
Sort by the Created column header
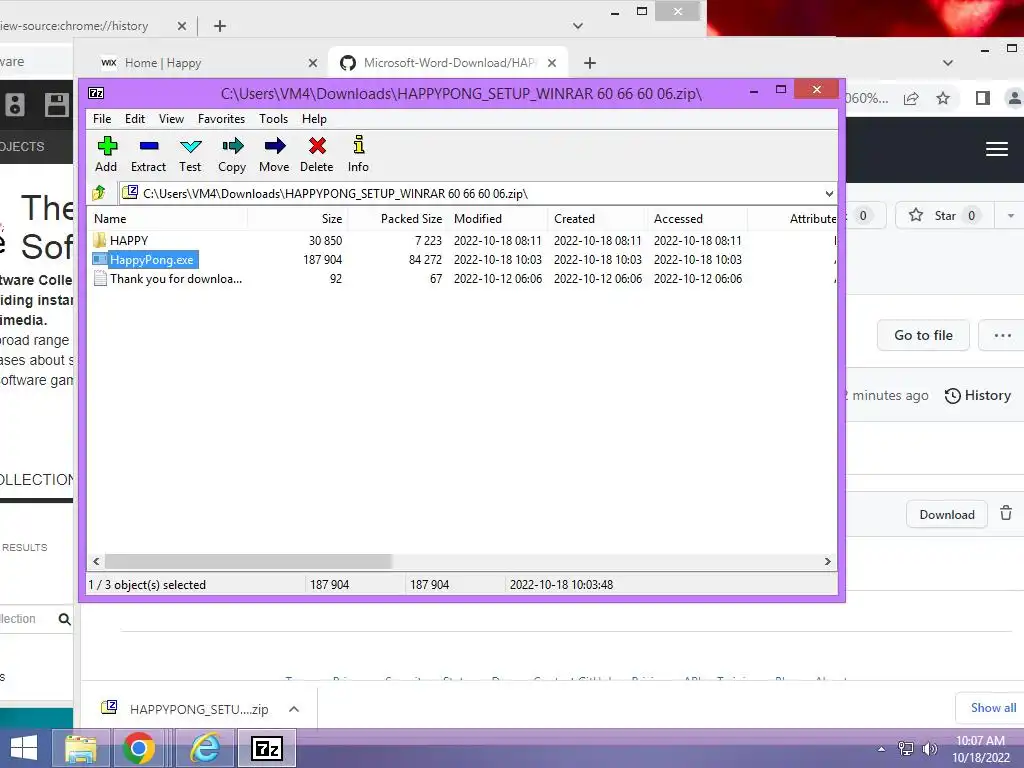click(x=598, y=219)
